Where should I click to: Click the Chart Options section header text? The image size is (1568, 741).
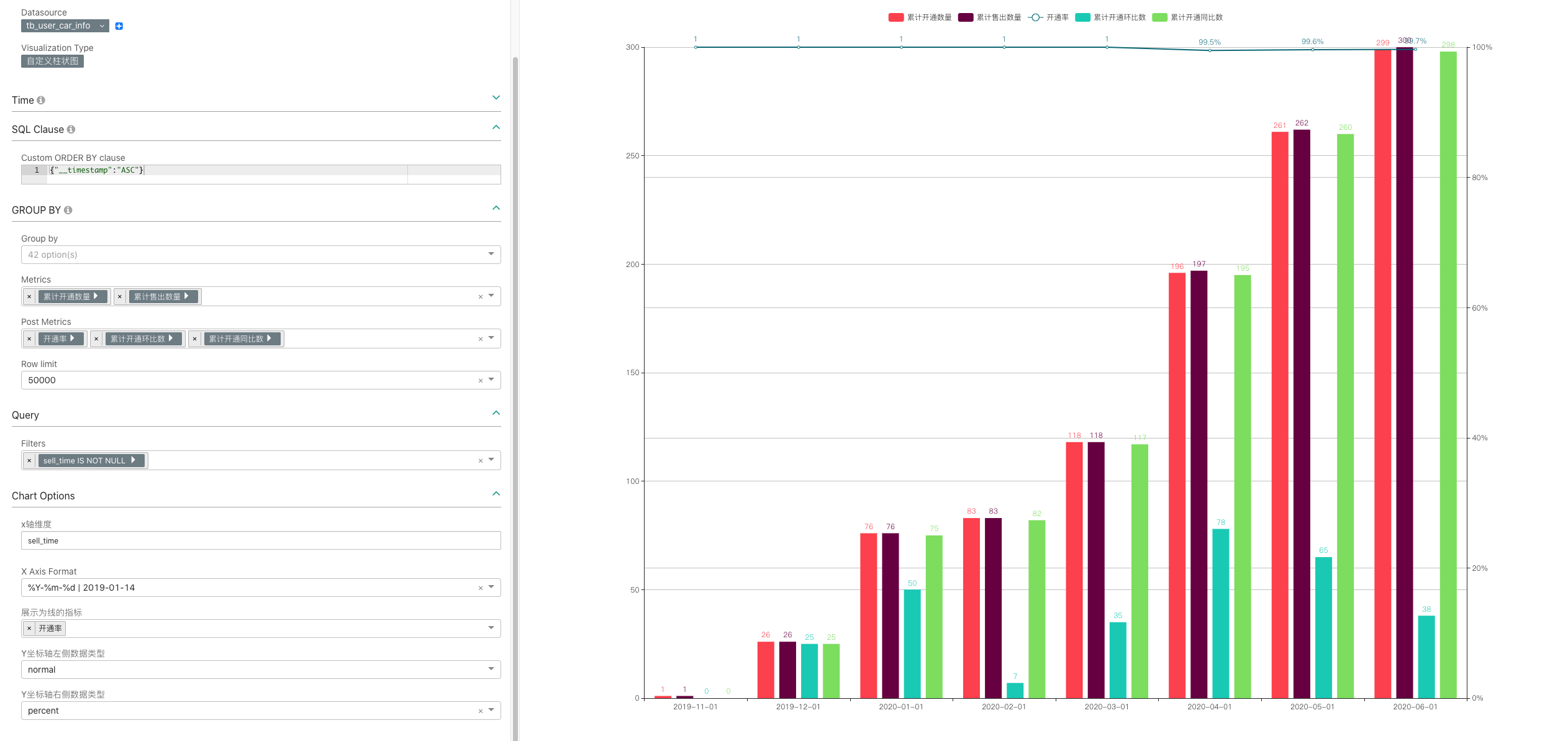coord(43,496)
